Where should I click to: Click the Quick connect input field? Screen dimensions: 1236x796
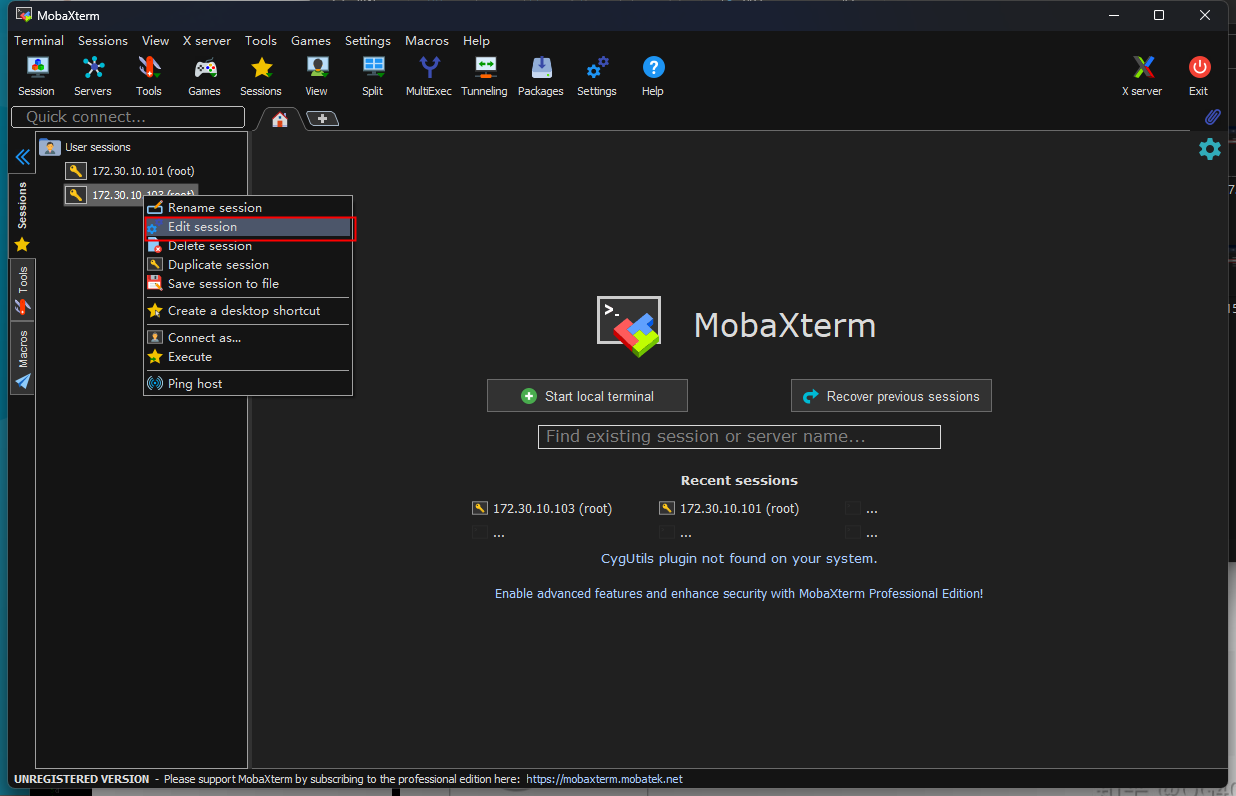point(128,117)
